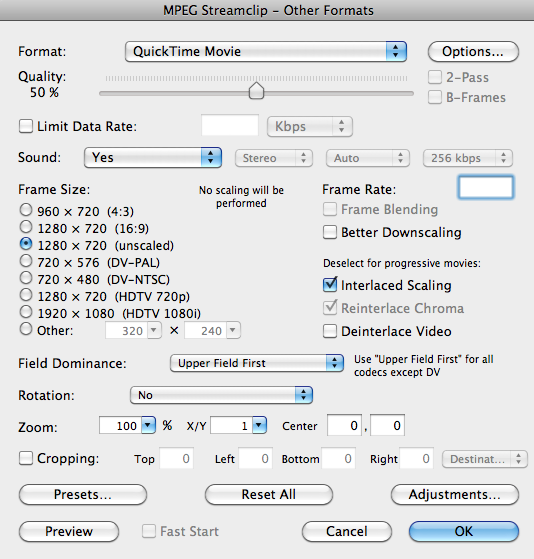Click the second Center coordinate field

tap(387, 425)
